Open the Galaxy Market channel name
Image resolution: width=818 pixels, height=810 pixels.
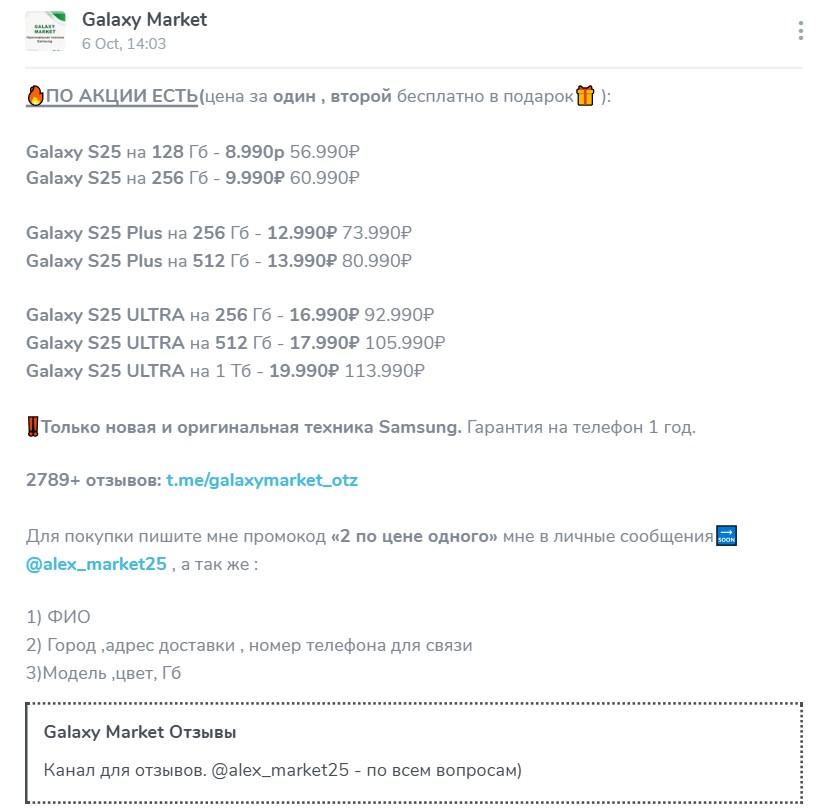(x=144, y=20)
